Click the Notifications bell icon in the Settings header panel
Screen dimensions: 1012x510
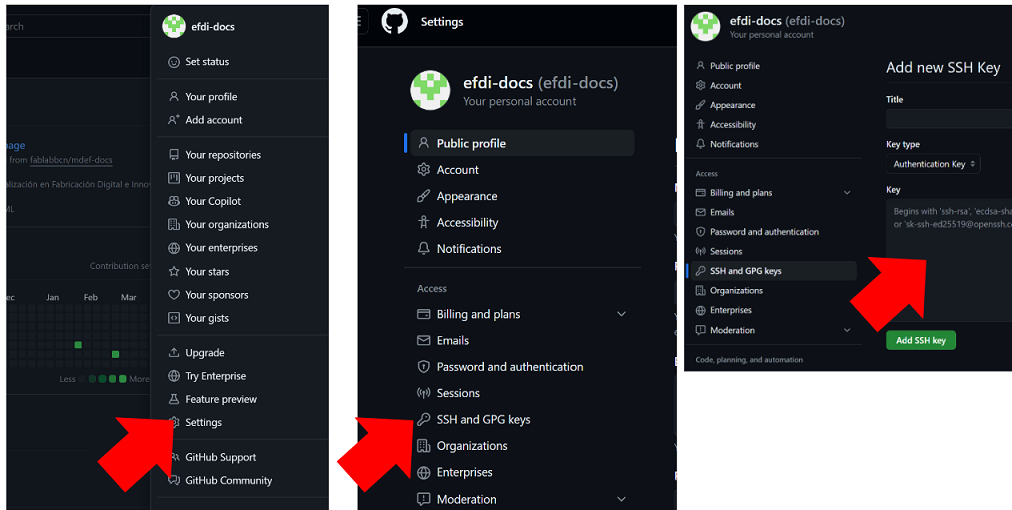click(x=423, y=249)
